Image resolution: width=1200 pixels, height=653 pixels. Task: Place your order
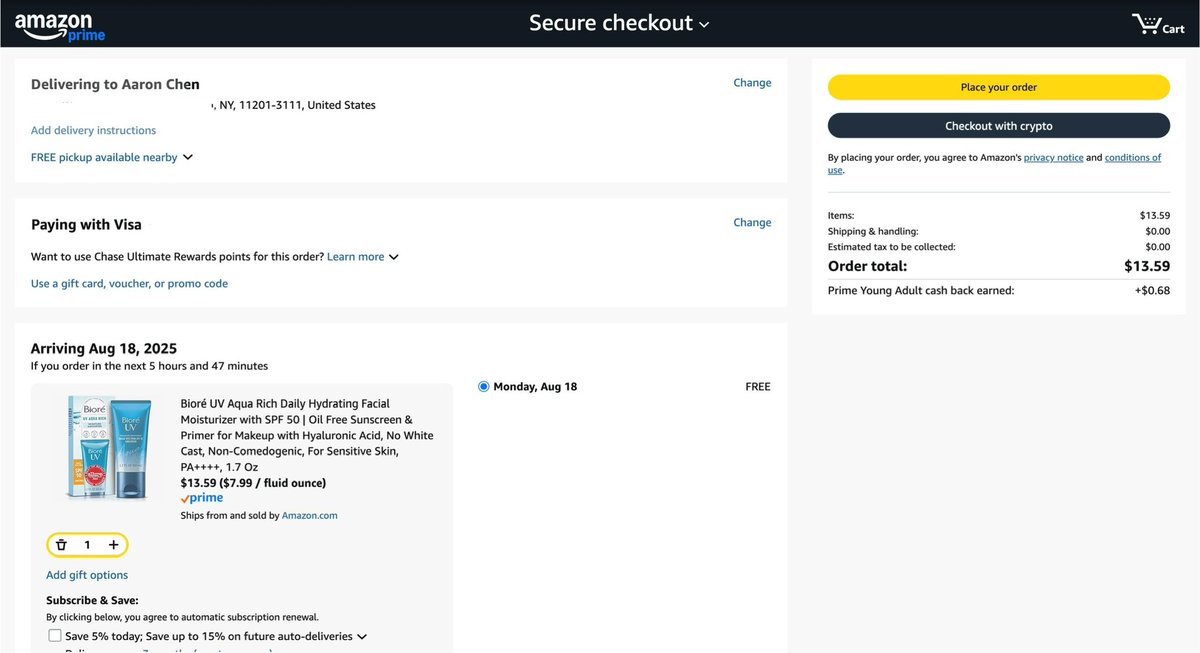pos(998,87)
